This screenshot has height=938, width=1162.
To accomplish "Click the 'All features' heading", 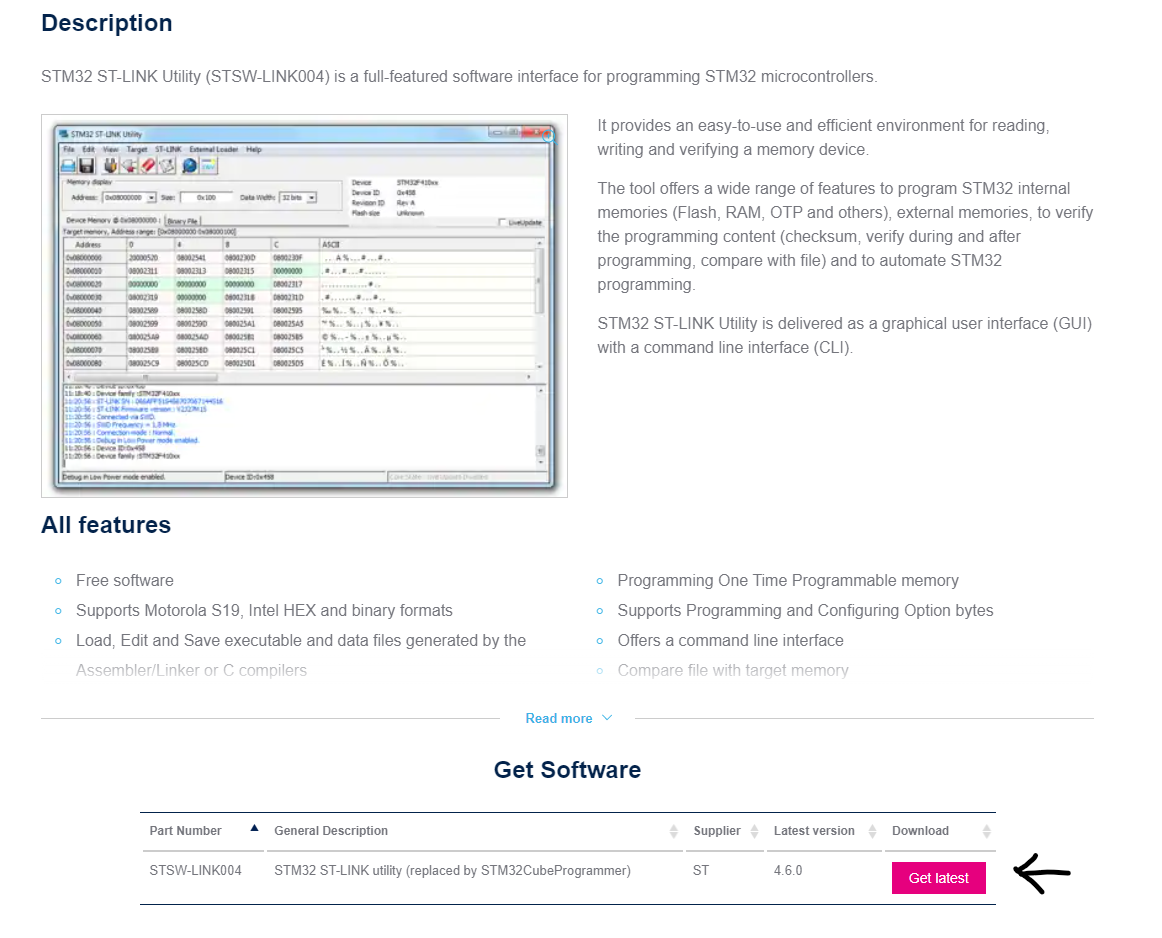I will coord(106,525).
